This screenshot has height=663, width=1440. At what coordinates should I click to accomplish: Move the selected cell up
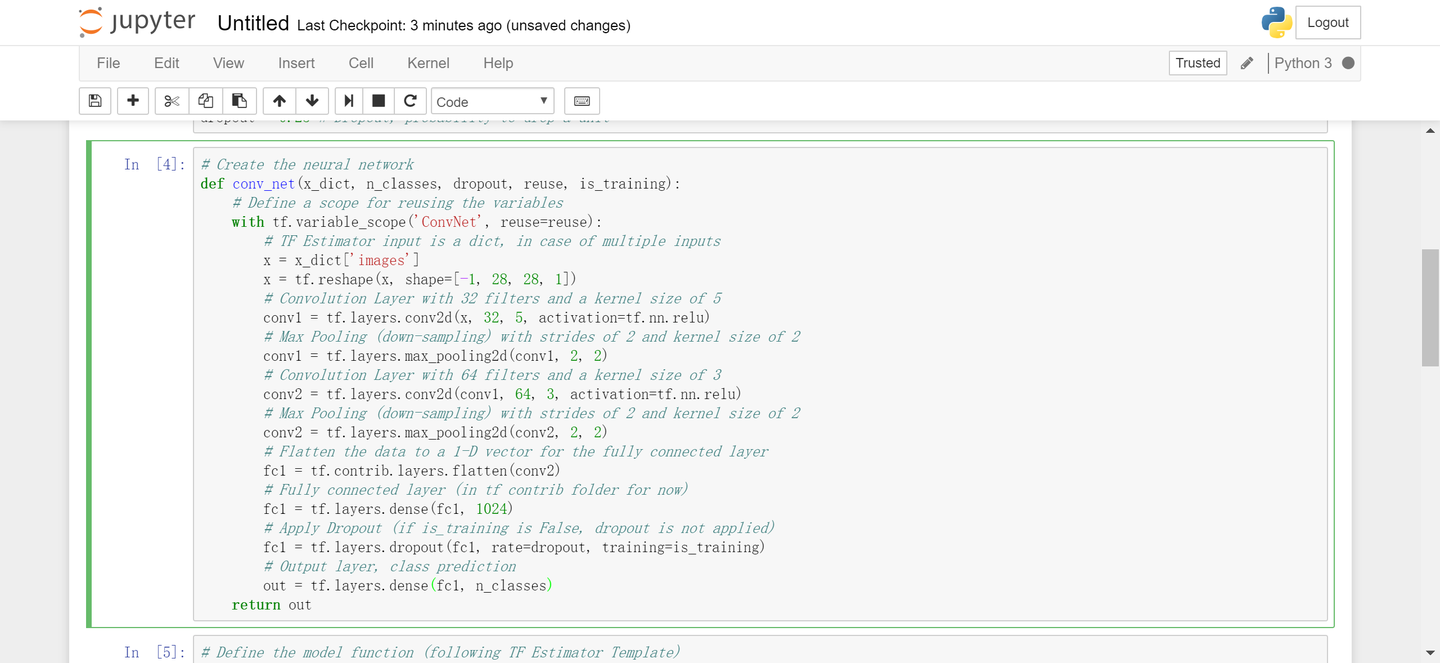[x=279, y=101]
